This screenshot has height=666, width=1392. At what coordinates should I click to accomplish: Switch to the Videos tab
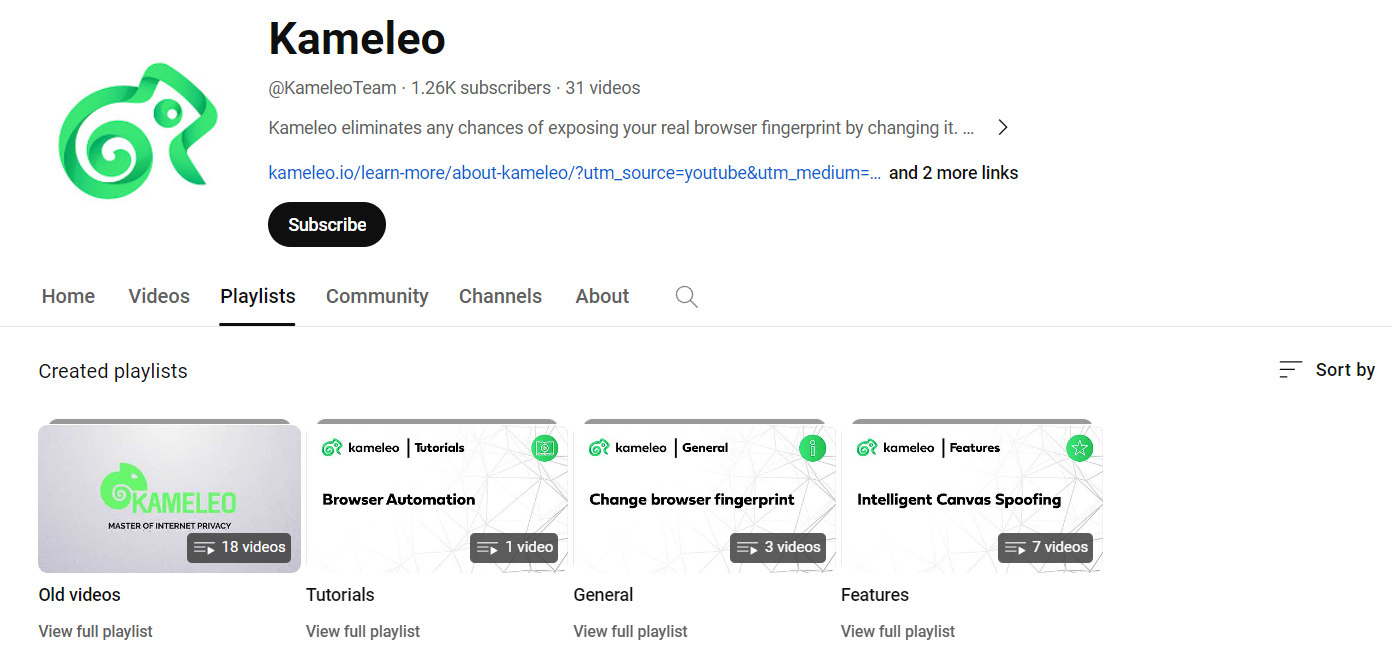(x=159, y=296)
